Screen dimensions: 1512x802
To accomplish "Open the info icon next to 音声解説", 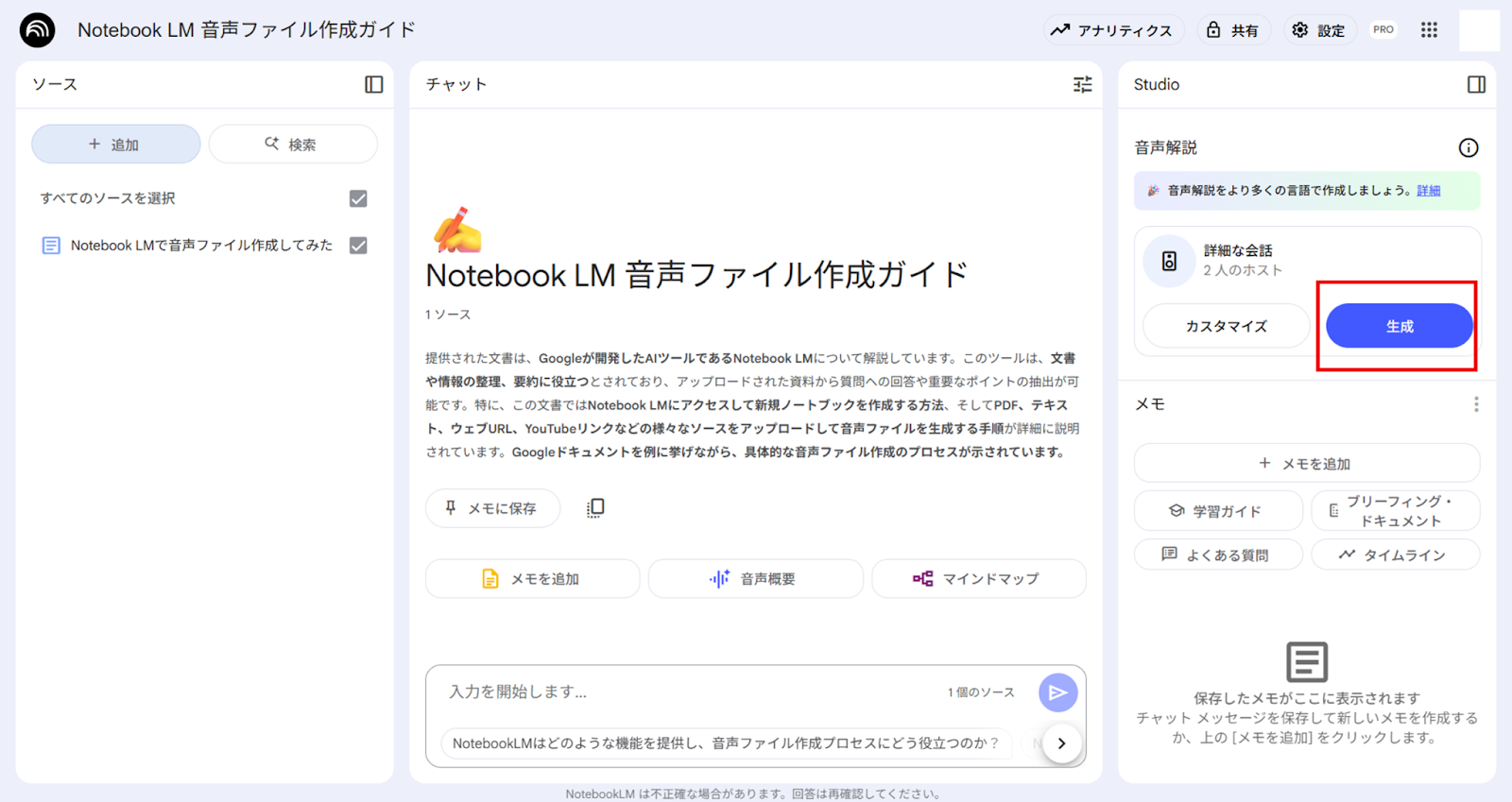I will click(x=1469, y=147).
